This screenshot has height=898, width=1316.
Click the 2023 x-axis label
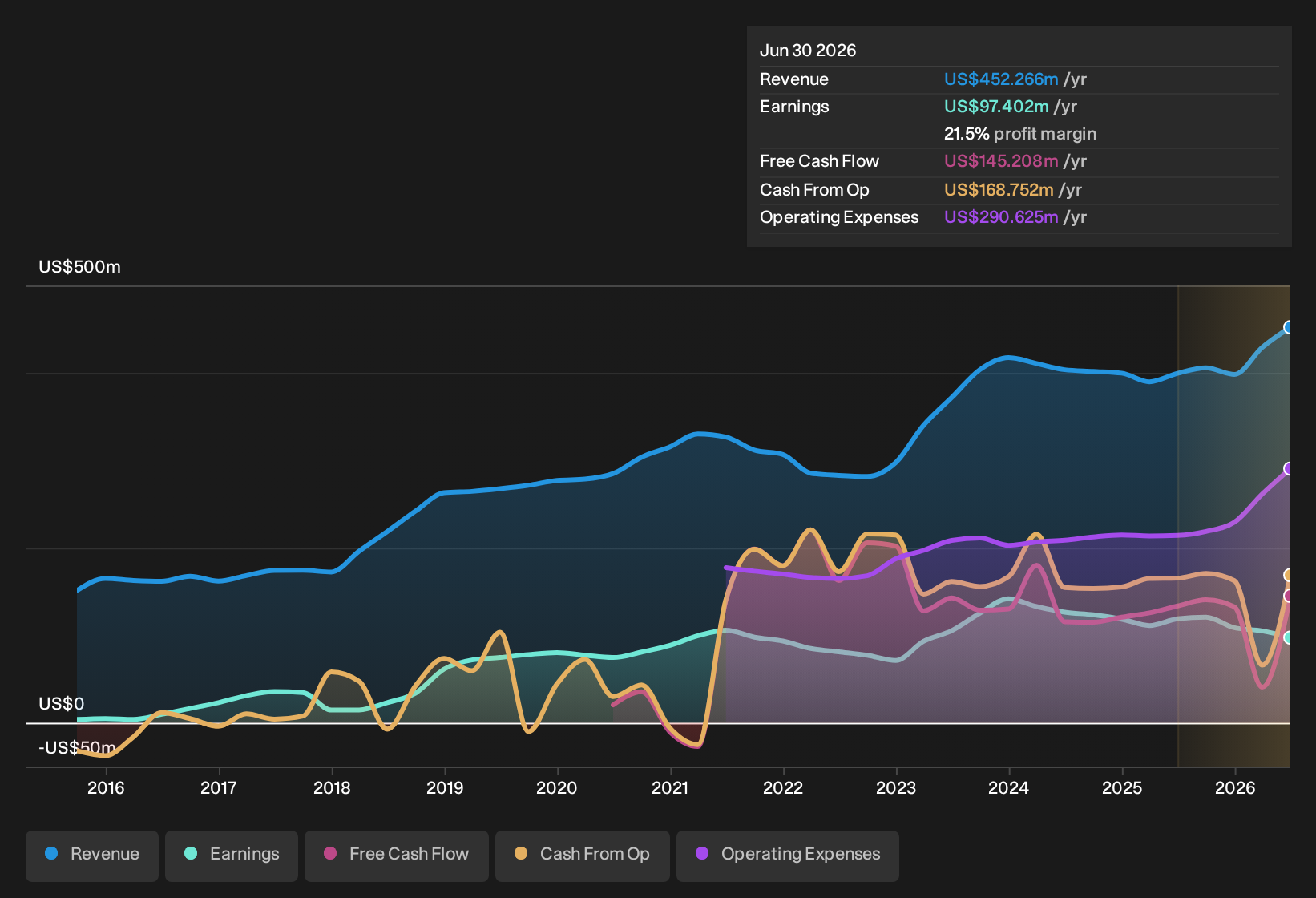click(x=896, y=788)
